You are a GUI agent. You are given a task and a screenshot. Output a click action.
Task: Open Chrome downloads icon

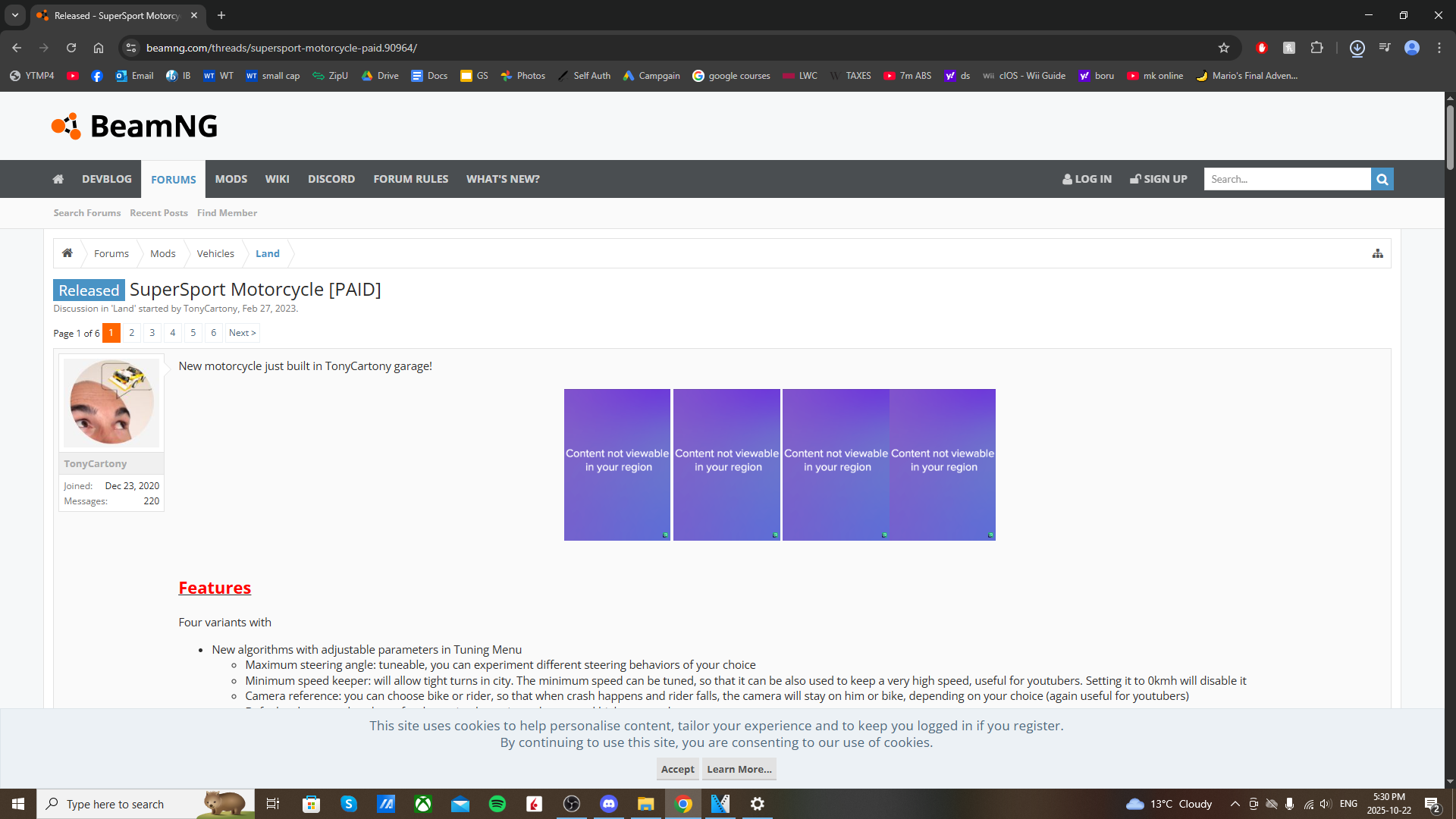(1357, 48)
